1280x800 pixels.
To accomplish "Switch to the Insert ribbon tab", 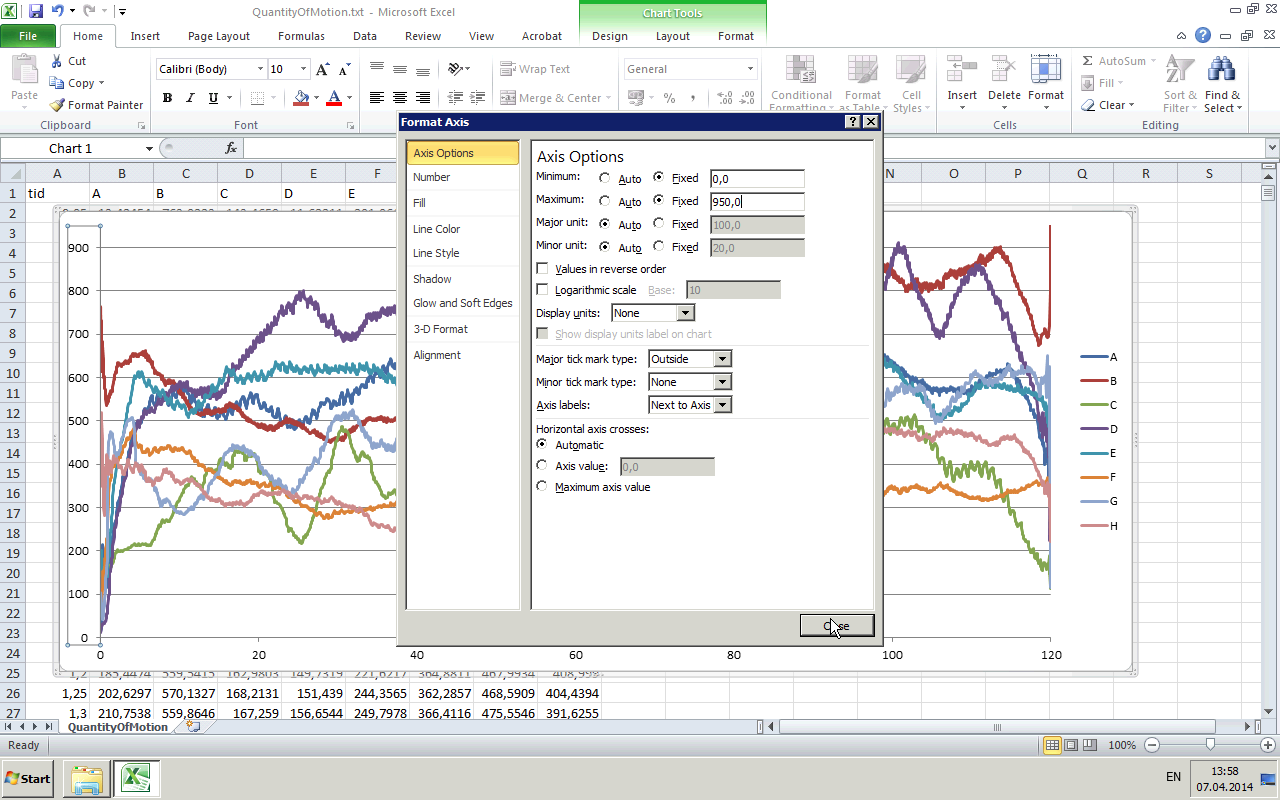I will click(x=145, y=36).
